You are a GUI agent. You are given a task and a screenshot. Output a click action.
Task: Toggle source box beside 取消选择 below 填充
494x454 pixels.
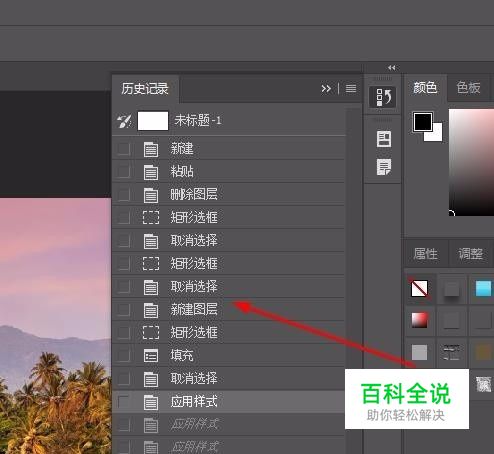tap(124, 379)
